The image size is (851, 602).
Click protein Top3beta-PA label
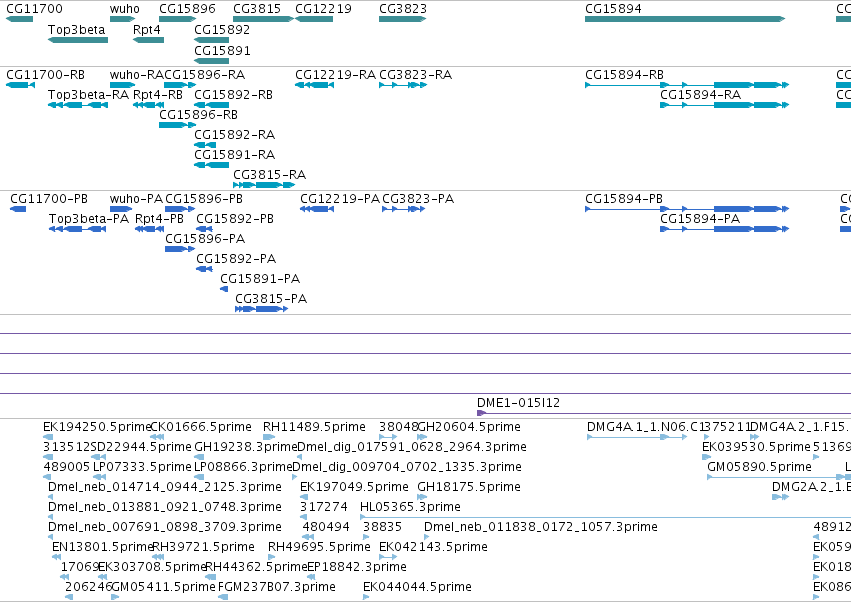click(x=89, y=219)
